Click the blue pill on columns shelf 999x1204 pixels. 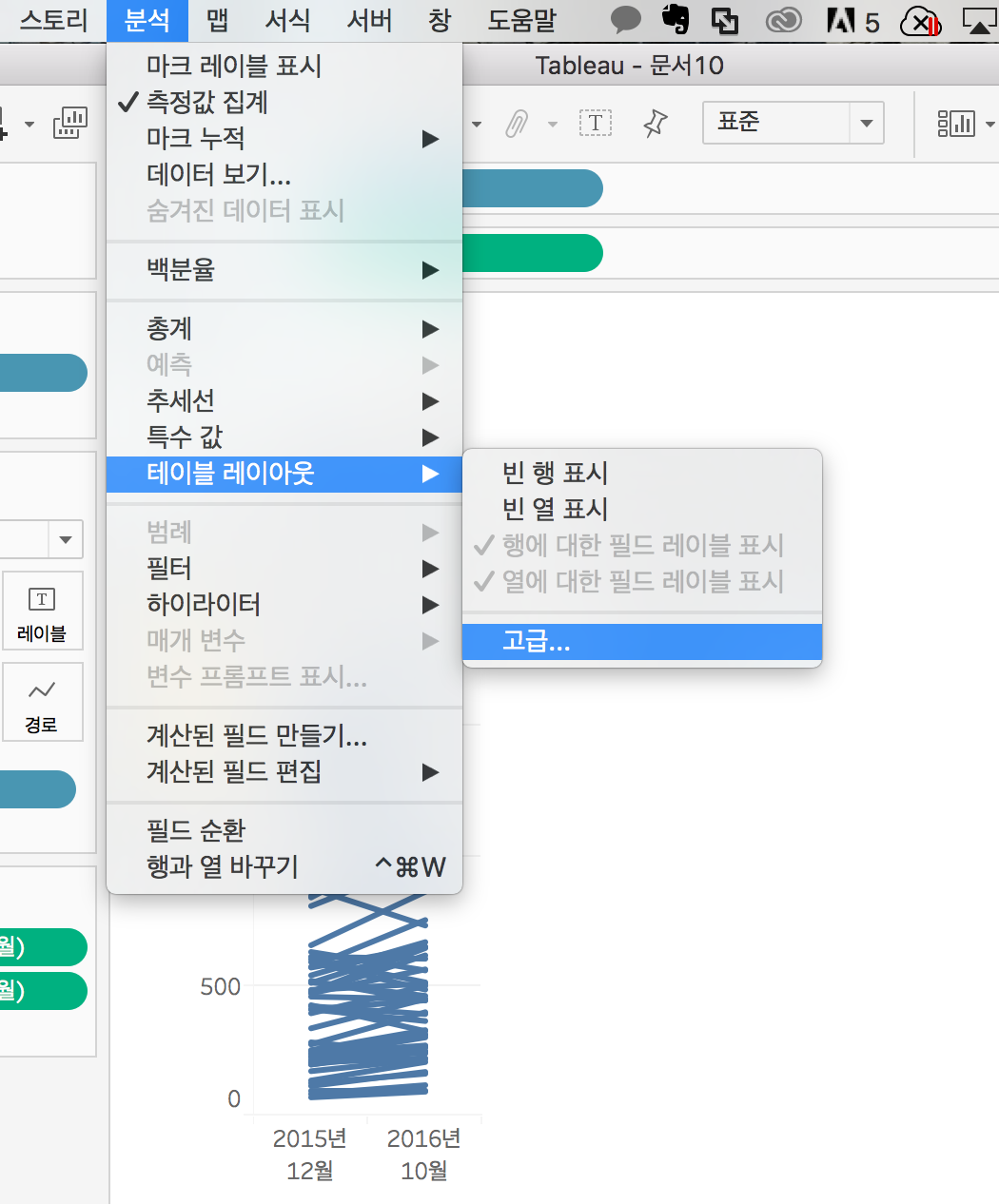[x=533, y=188]
